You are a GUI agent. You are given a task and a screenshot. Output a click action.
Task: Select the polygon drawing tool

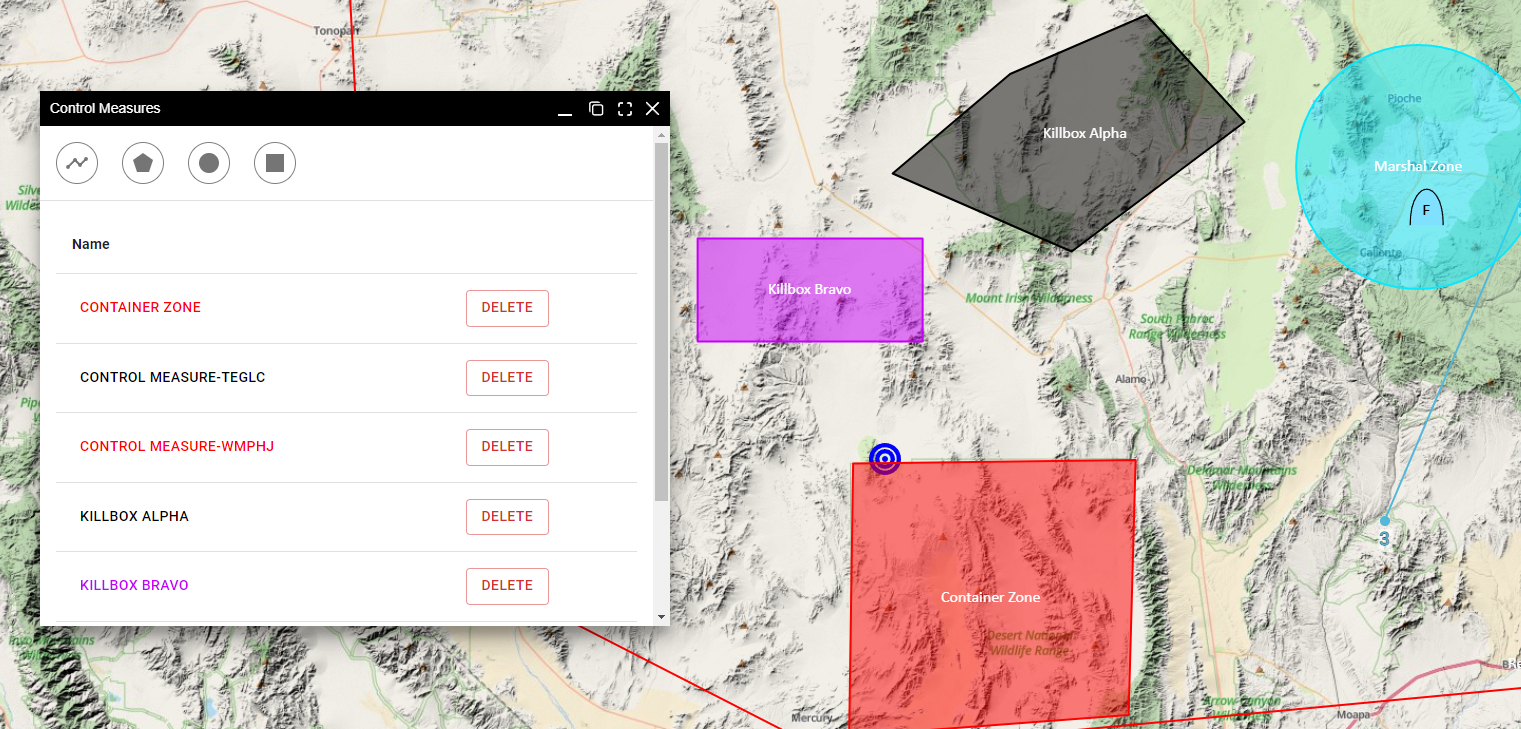coord(143,163)
